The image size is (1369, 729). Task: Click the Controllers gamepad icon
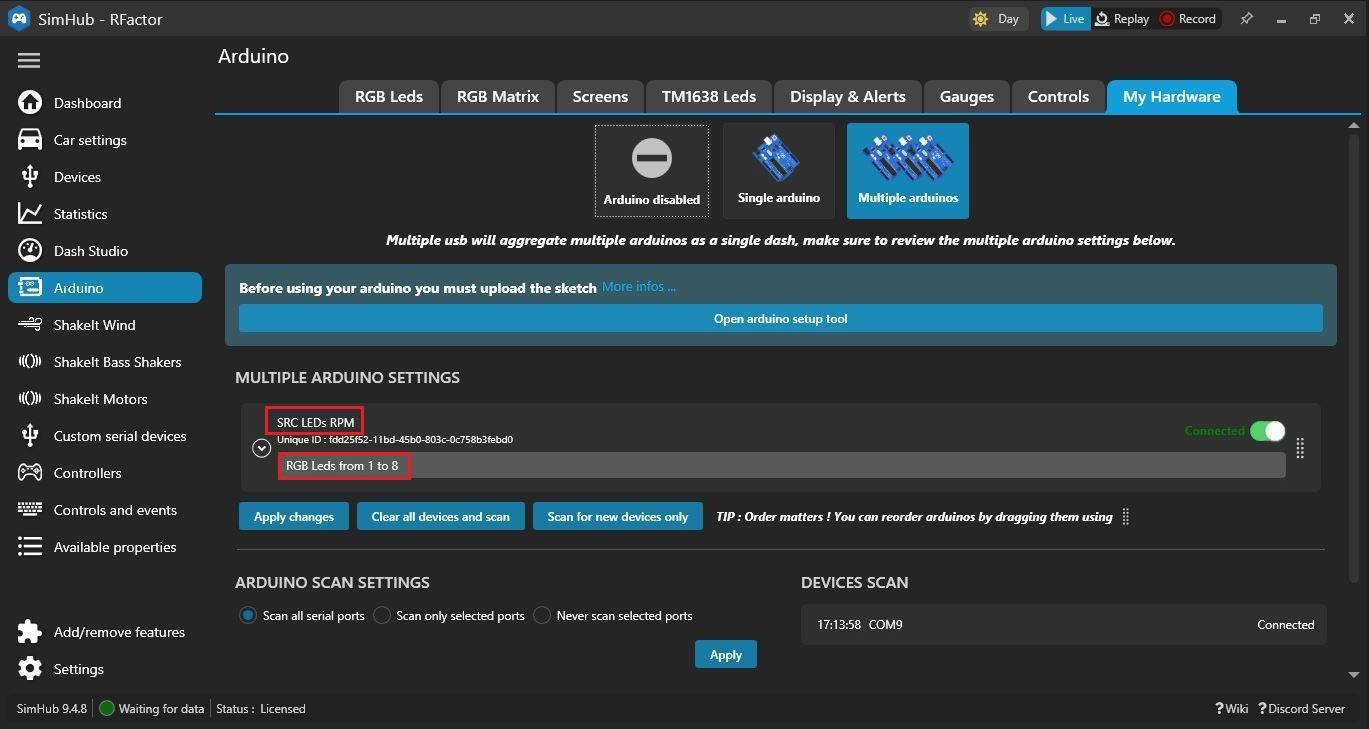pyautogui.click(x=30, y=473)
